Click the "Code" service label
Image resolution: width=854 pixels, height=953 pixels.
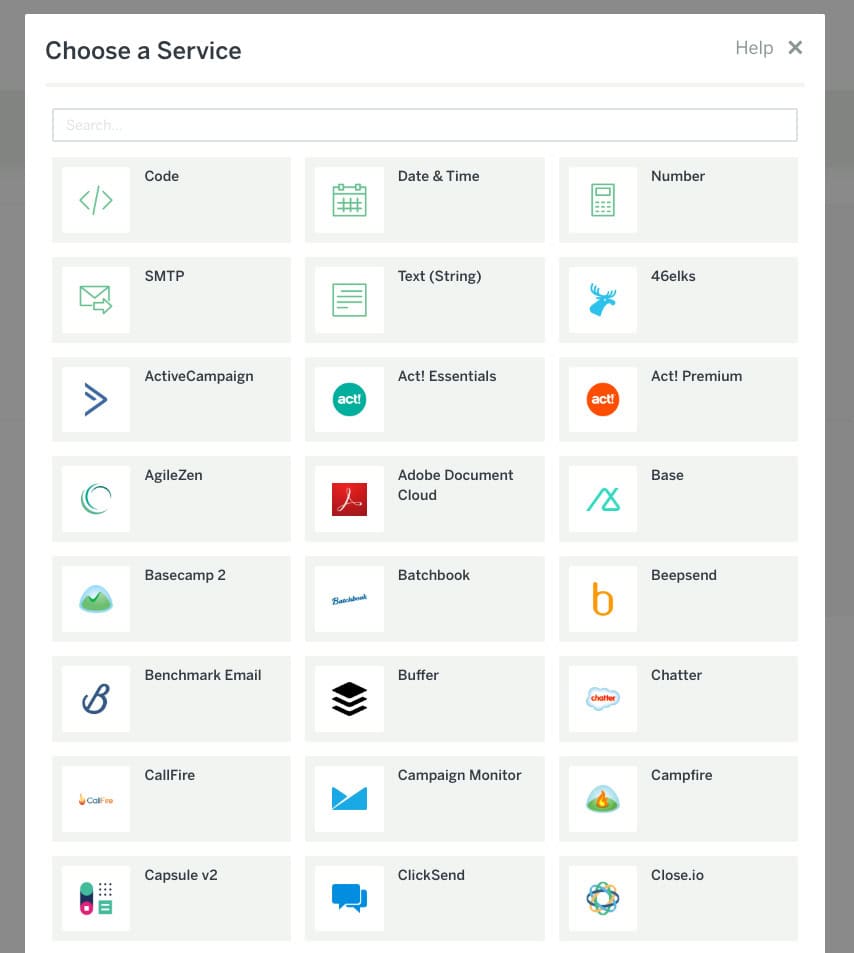162,176
